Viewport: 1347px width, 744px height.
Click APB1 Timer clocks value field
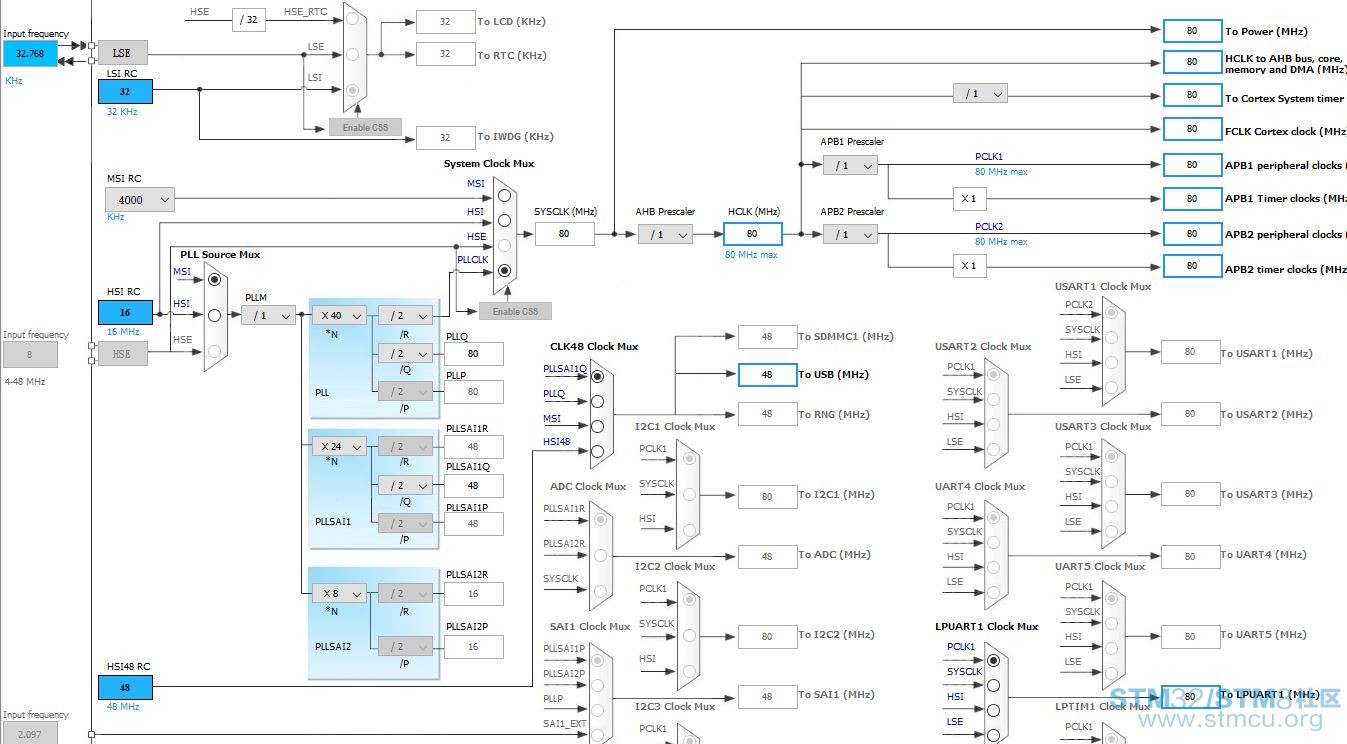(1192, 198)
